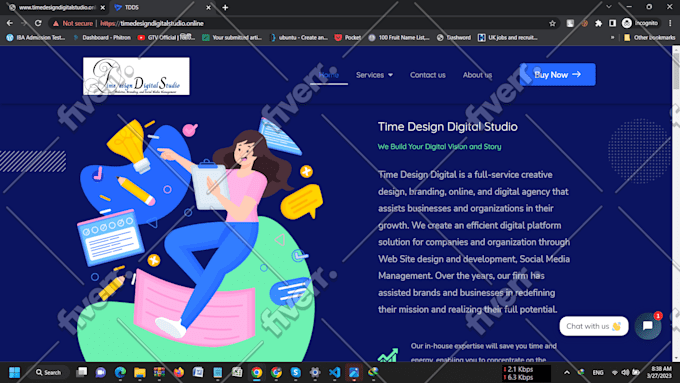
Task: Open the GTV Official bookmark
Action: [166, 38]
